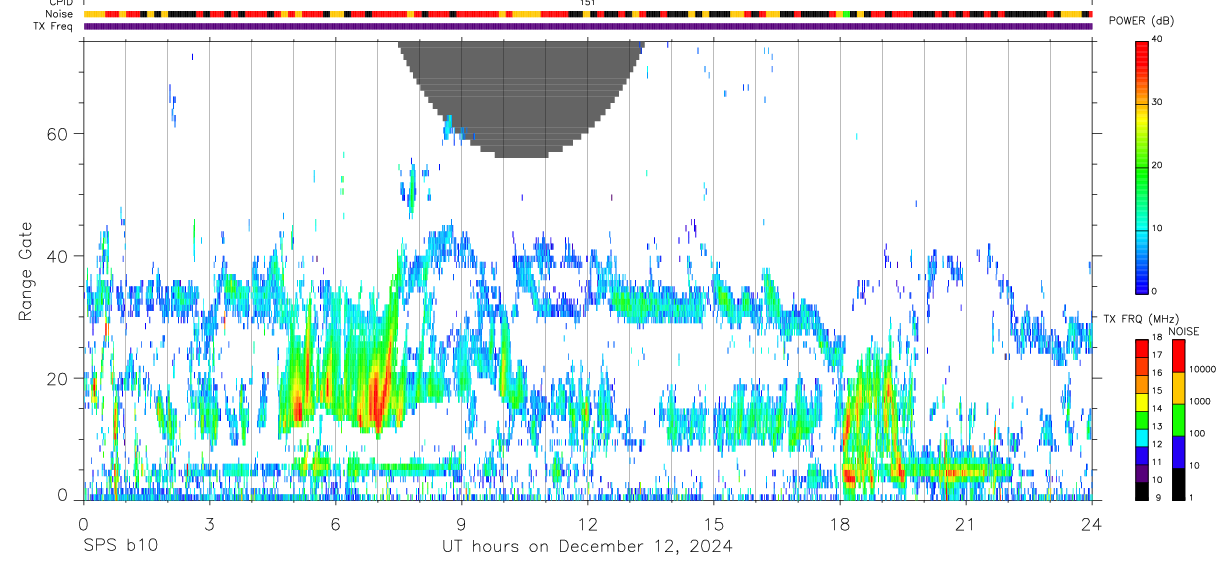The width and height of the screenshot is (1228, 567).
Task: Click the 'POWER (dB)' colorbar title
Action: [x=1143, y=22]
